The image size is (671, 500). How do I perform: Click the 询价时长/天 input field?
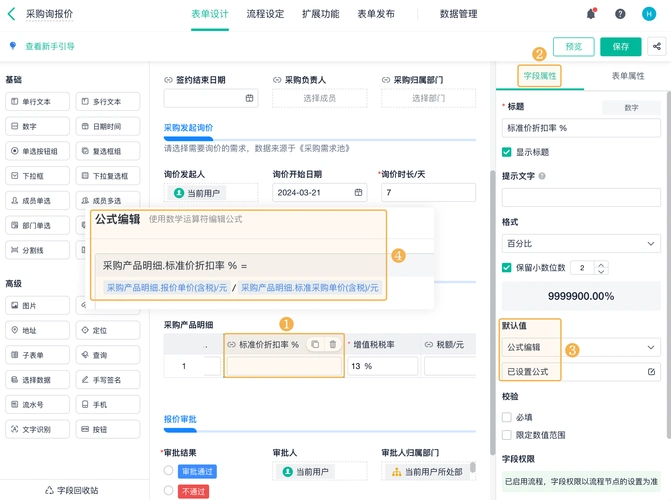428,192
